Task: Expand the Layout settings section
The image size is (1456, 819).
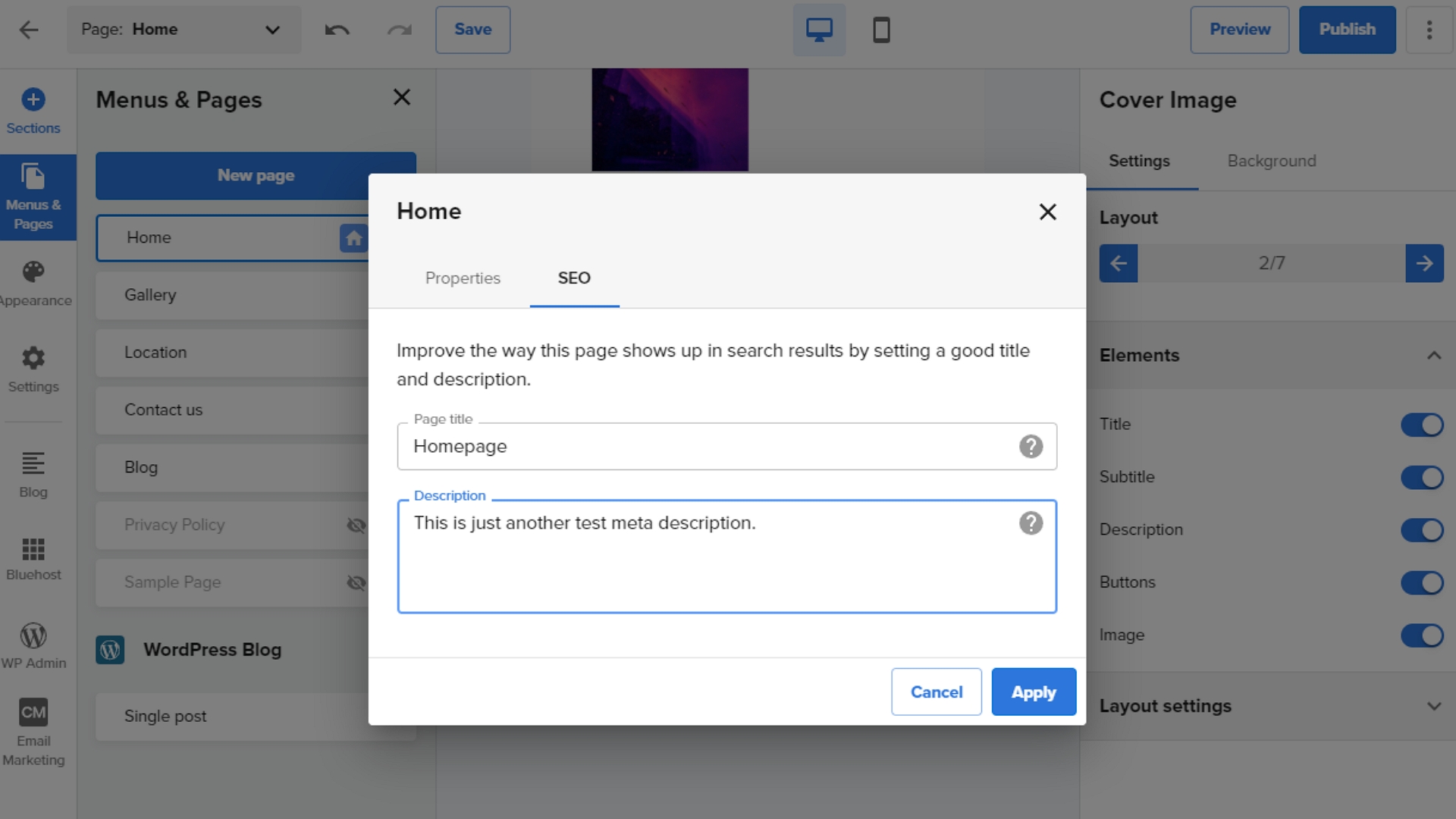Action: 1433,706
